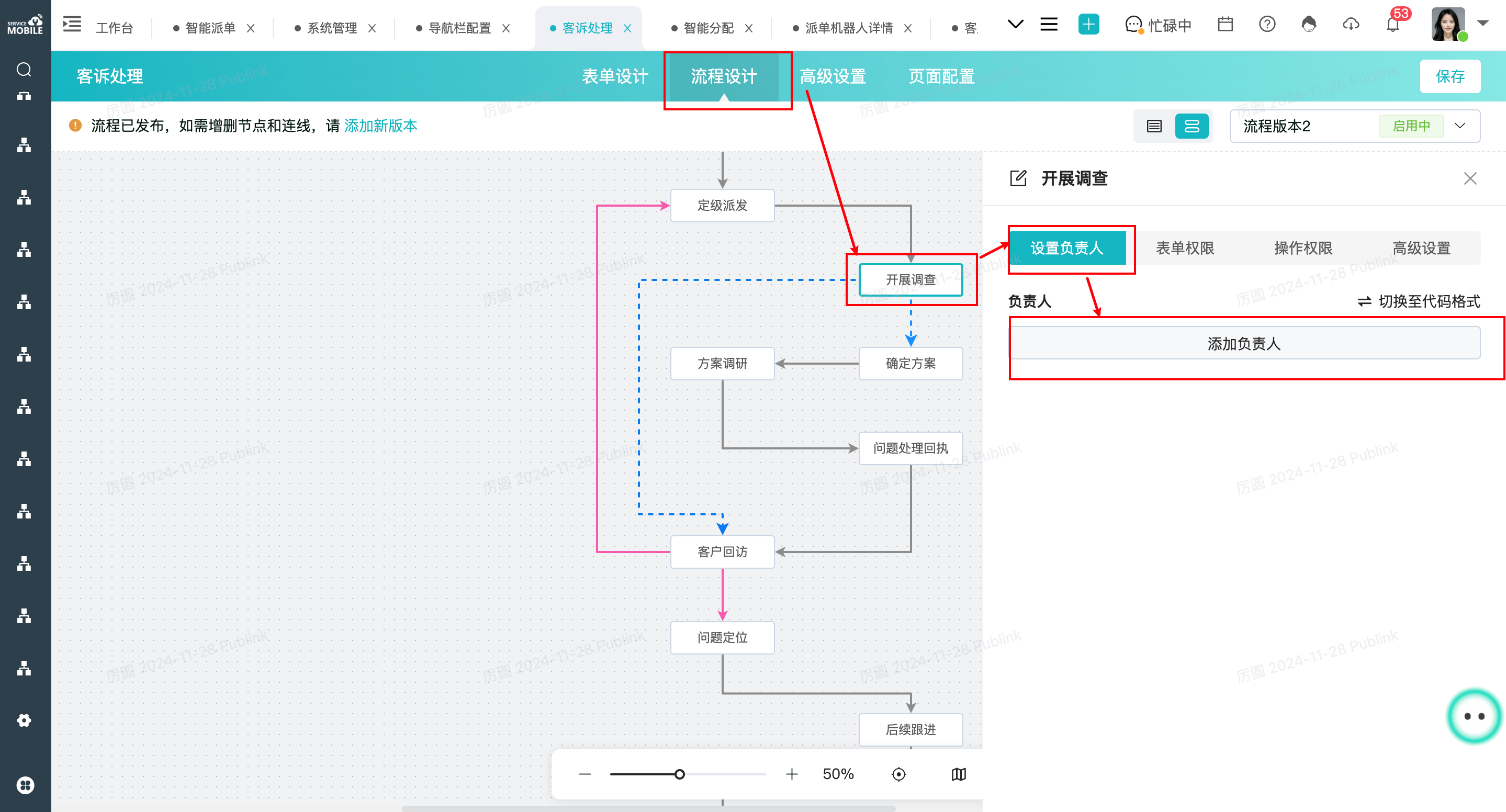Toggle the minimap icon

pos(959,774)
